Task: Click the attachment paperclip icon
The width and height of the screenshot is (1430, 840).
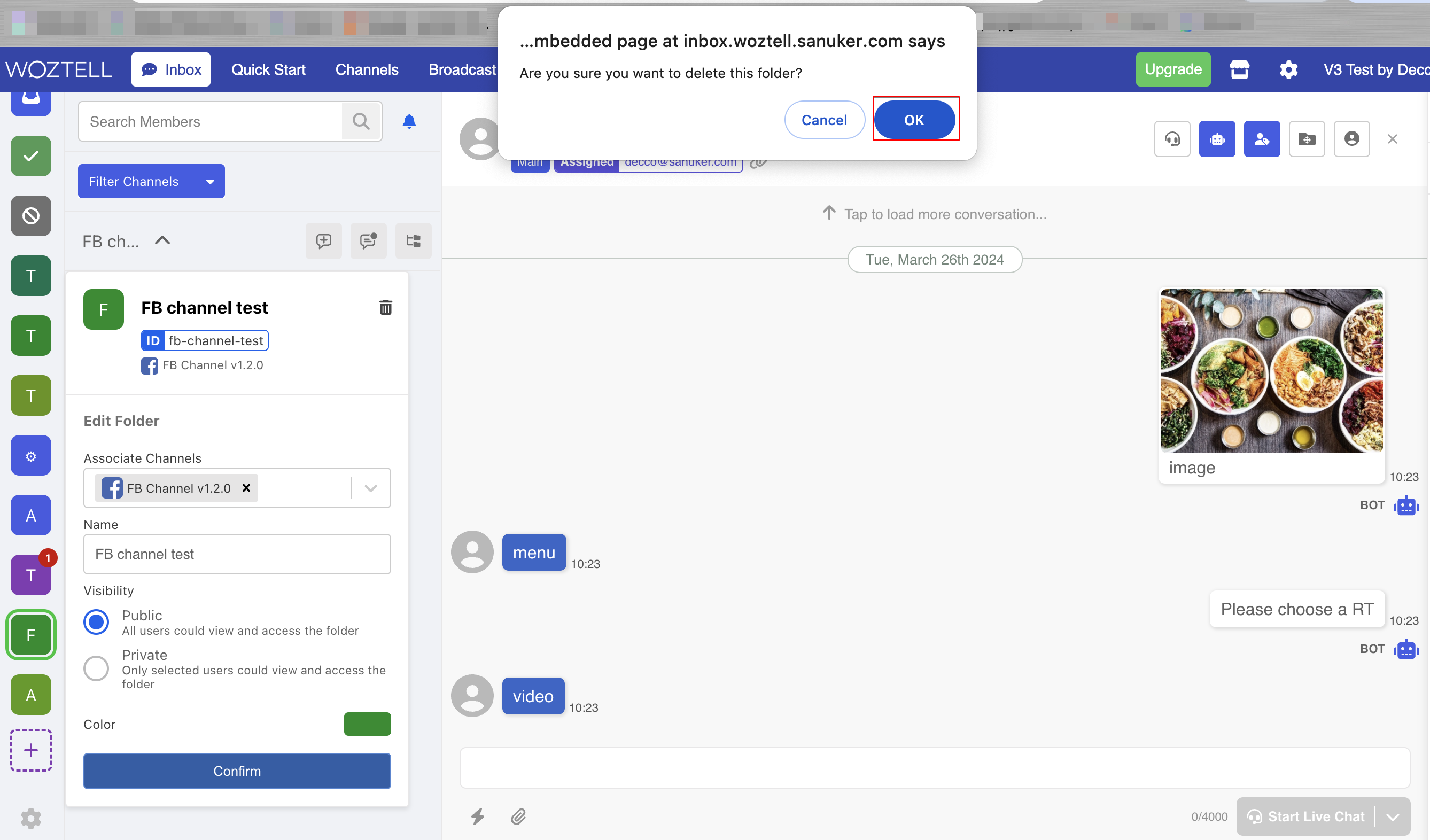Action: click(x=517, y=816)
